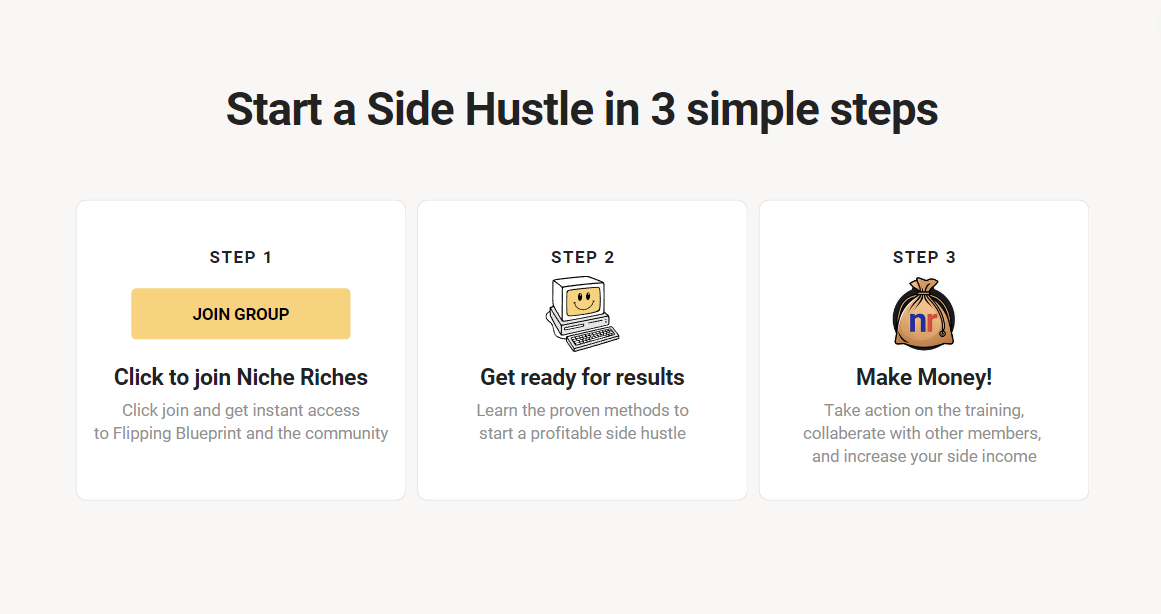Click the 'Start a Side Hustle' main headline
This screenshot has height=614, width=1161.
(x=582, y=109)
